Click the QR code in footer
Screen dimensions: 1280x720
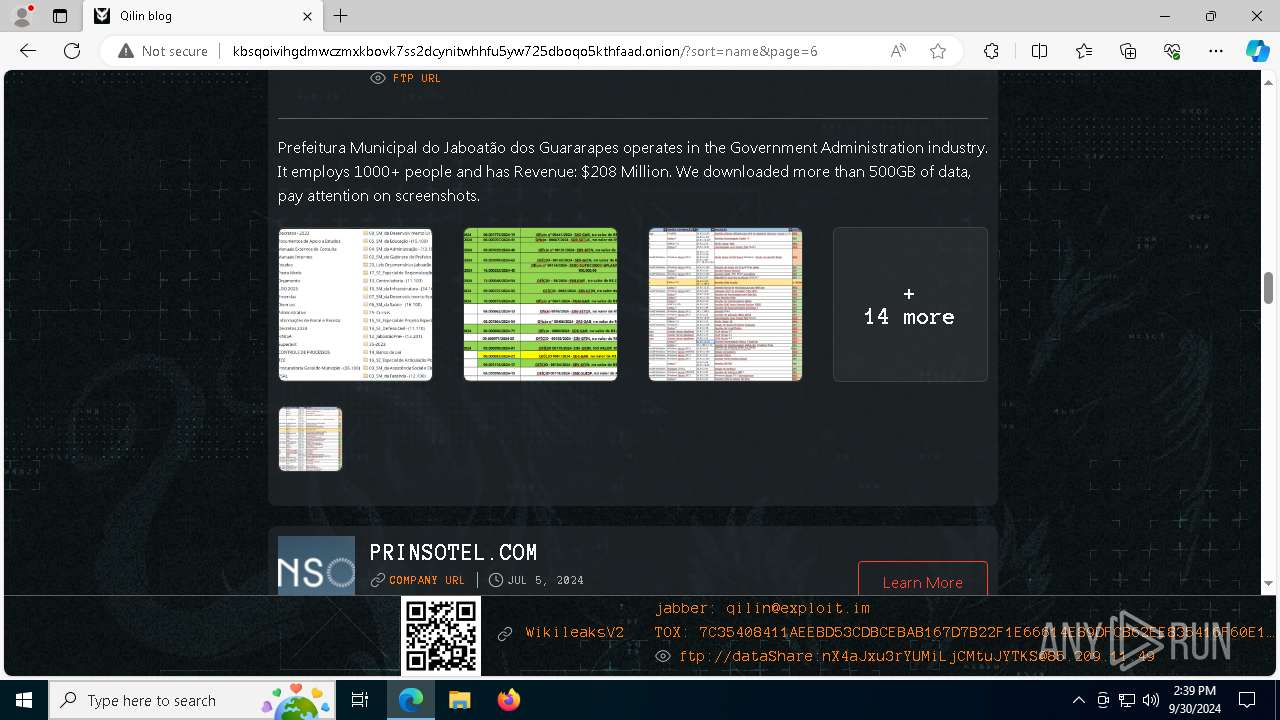click(441, 636)
